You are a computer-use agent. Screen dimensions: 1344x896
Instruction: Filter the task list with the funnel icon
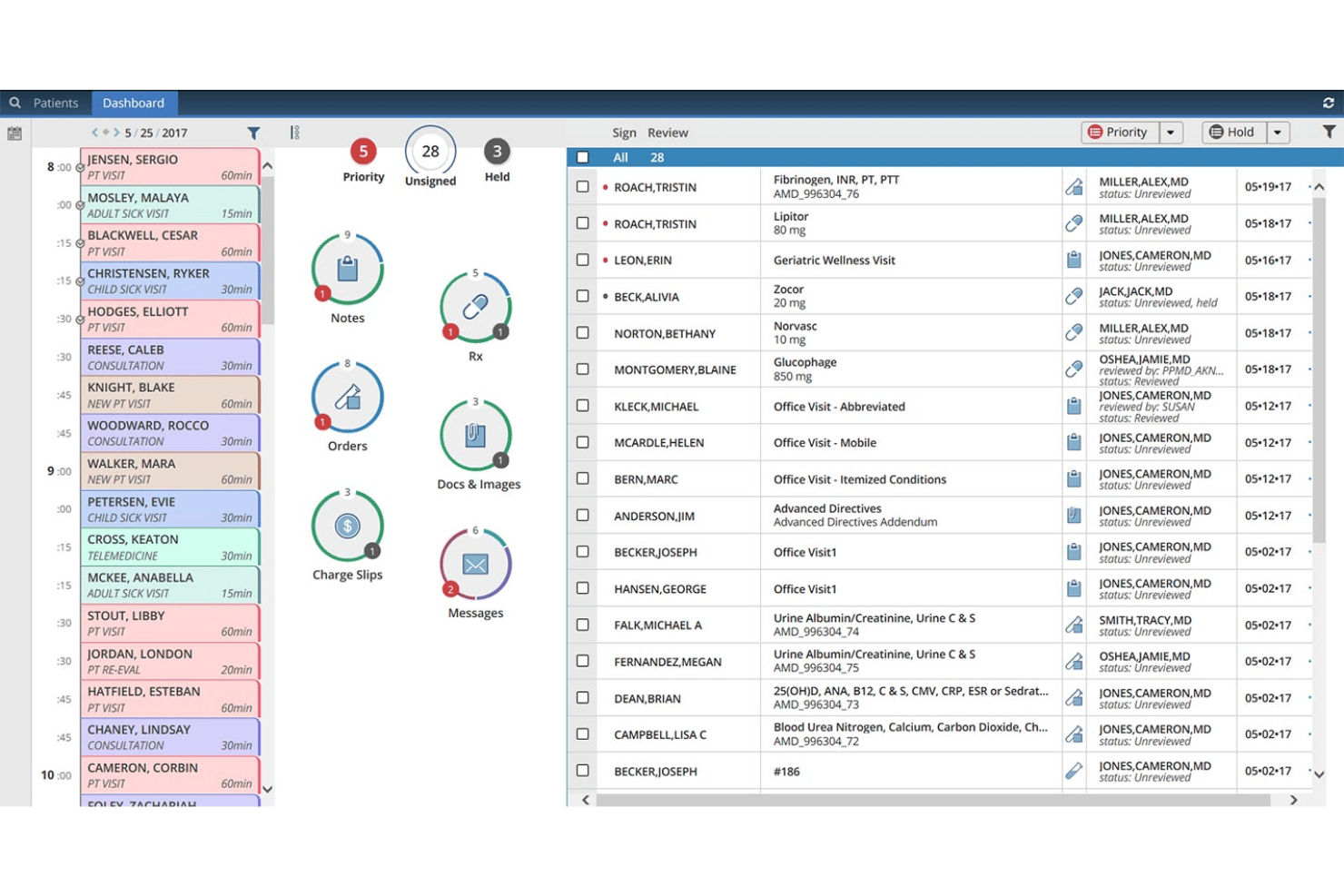click(x=1329, y=132)
